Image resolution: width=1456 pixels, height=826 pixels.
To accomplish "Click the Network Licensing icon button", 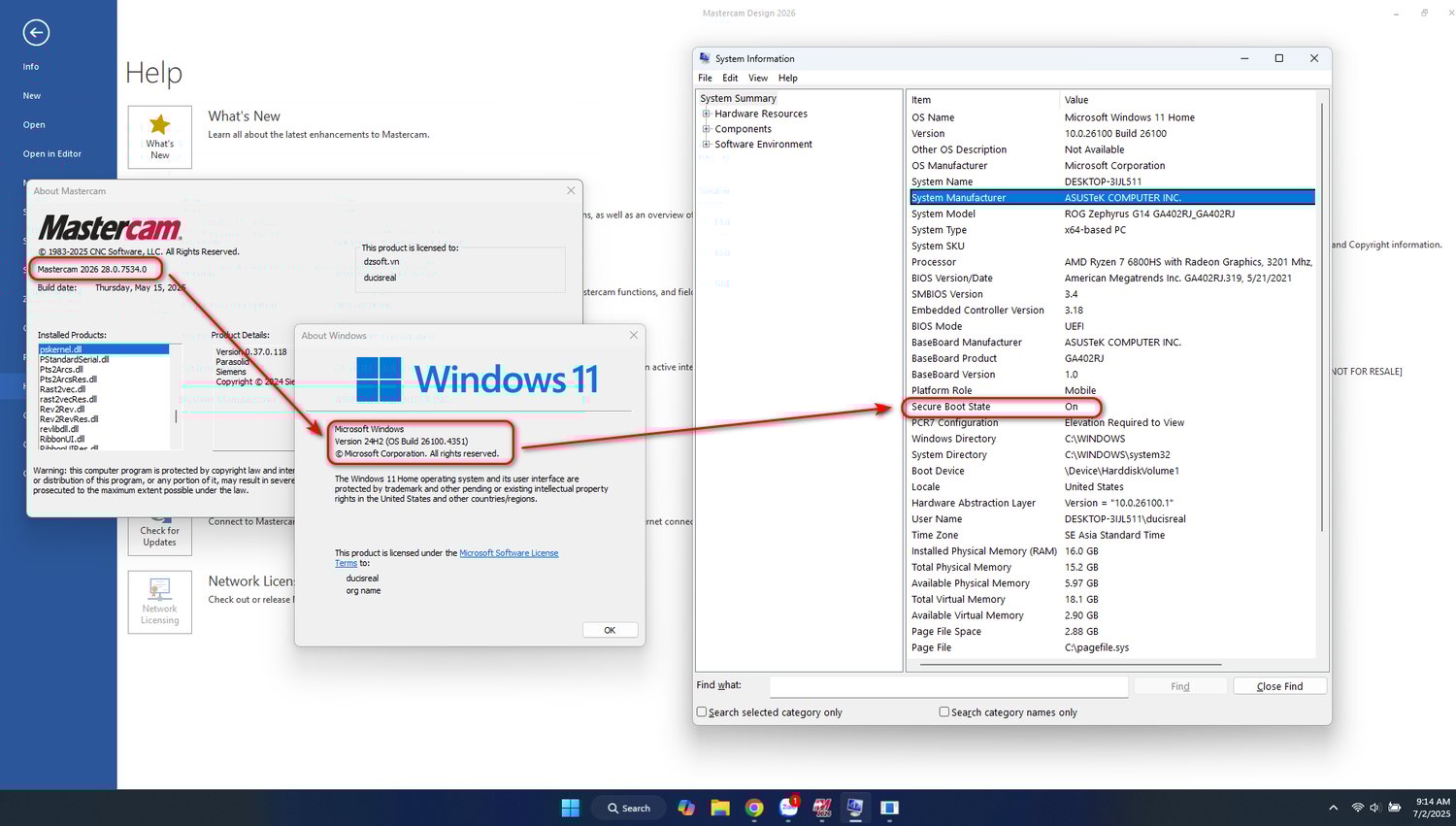I will [x=160, y=602].
